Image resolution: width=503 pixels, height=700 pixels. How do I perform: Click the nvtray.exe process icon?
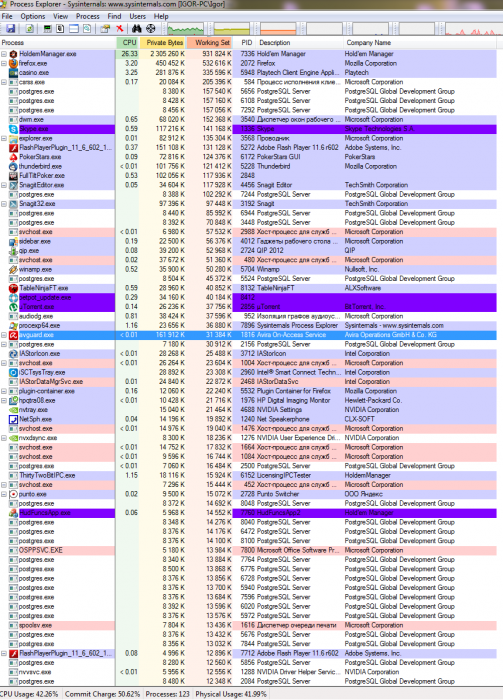tap(13, 410)
